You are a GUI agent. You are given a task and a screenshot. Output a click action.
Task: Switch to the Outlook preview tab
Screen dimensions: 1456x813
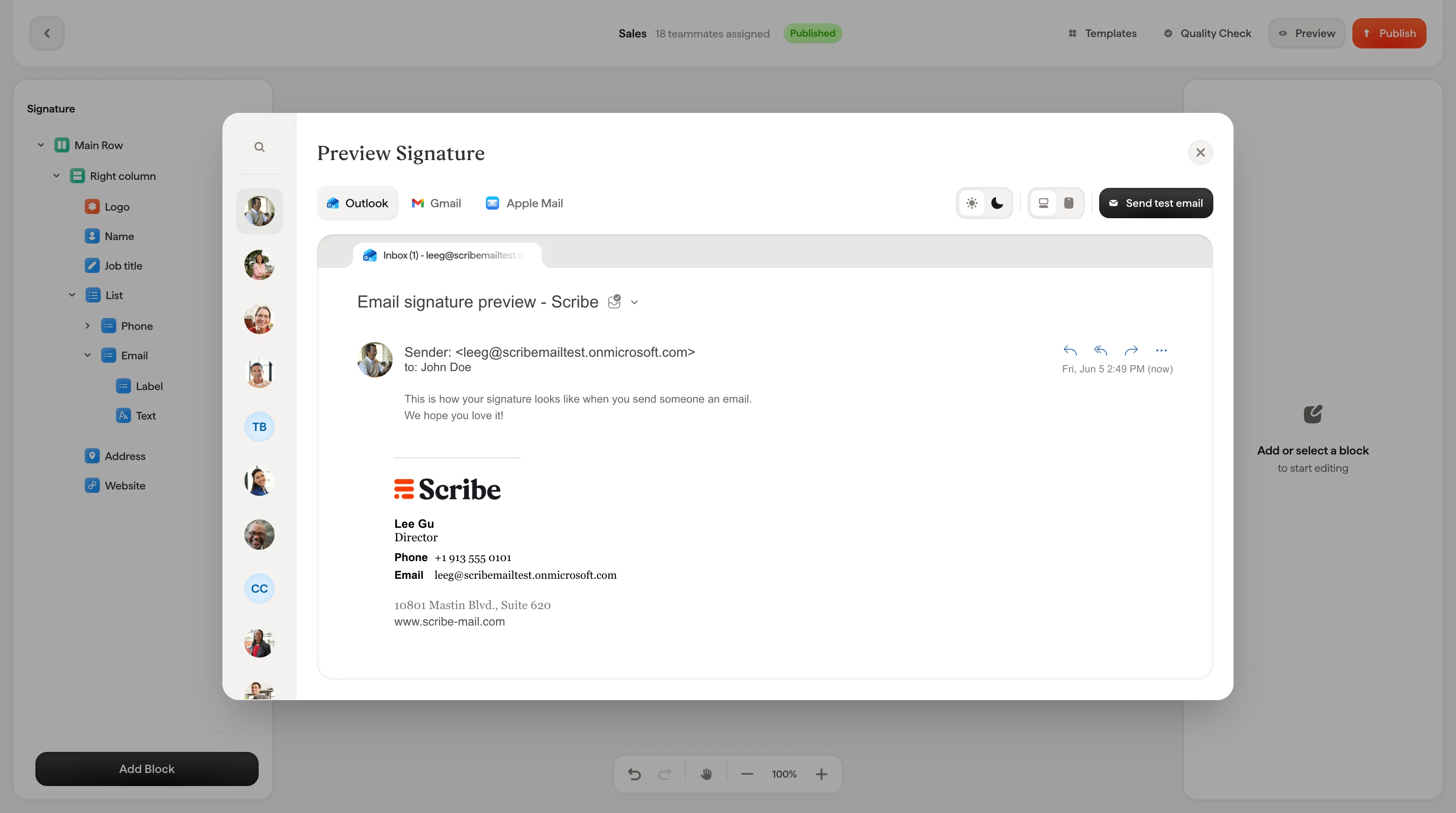[x=357, y=203]
